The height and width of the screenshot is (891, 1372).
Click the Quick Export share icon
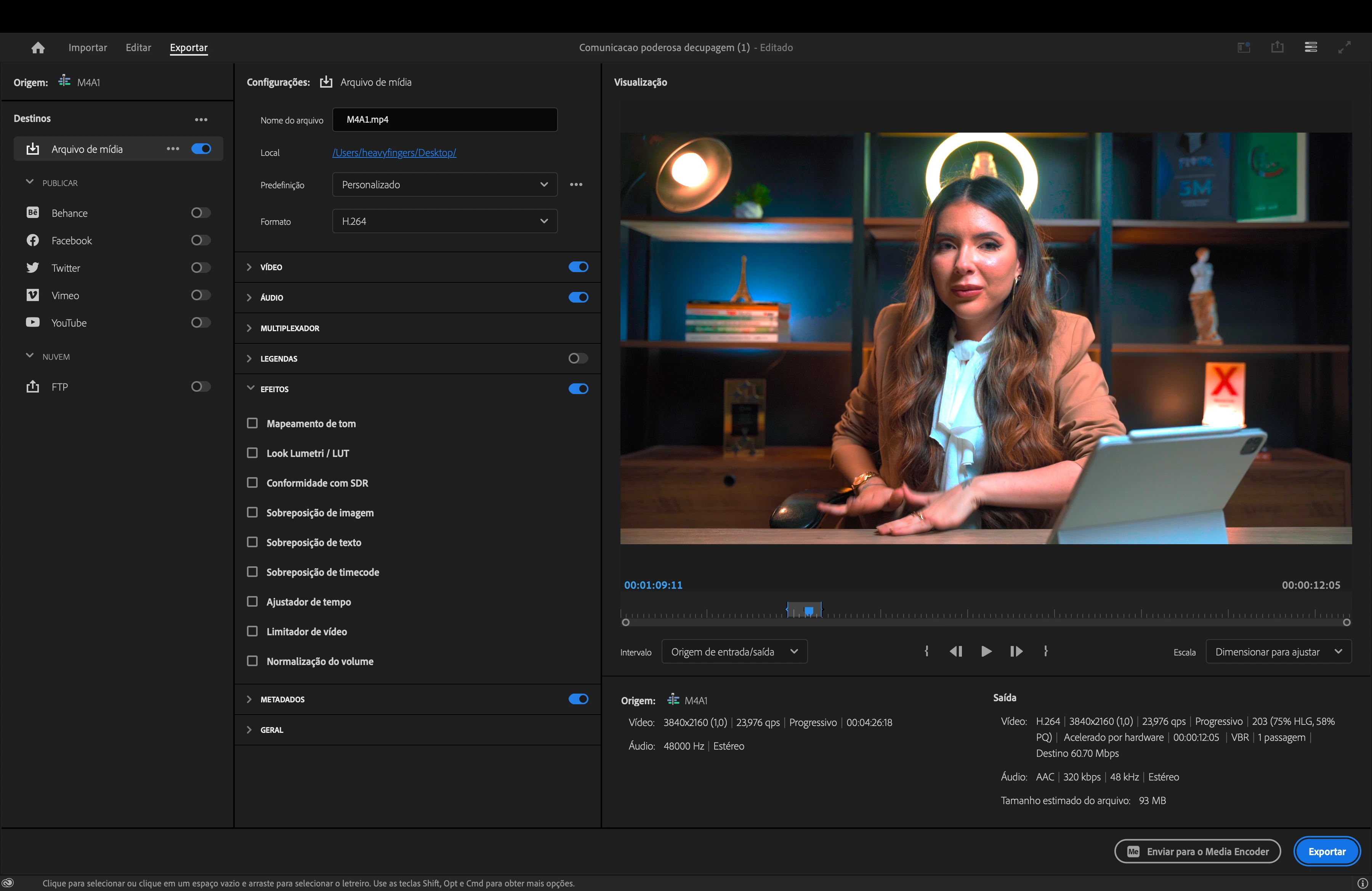(x=1277, y=47)
